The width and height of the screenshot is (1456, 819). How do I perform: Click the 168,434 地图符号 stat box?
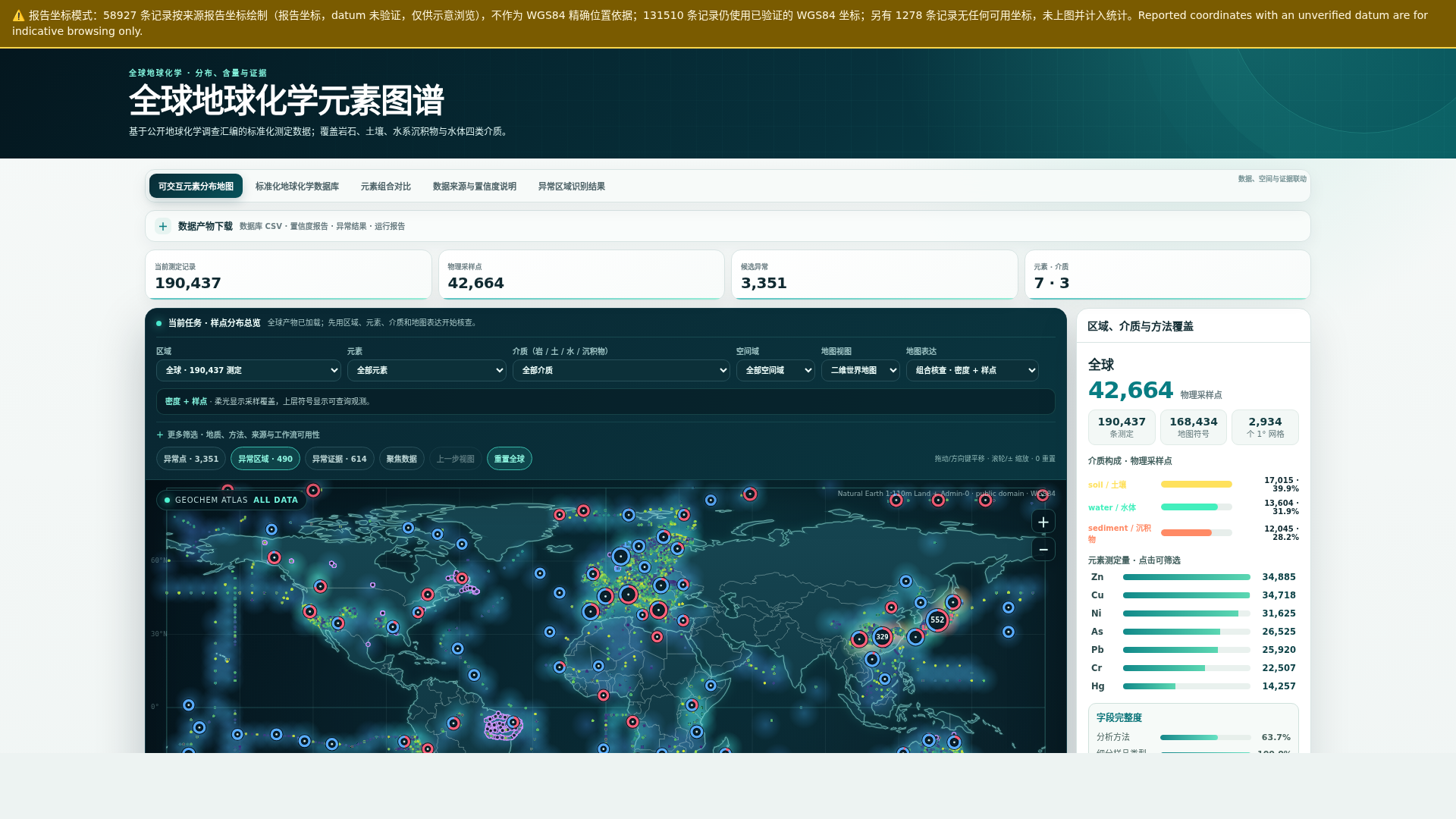pos(1194,428)
